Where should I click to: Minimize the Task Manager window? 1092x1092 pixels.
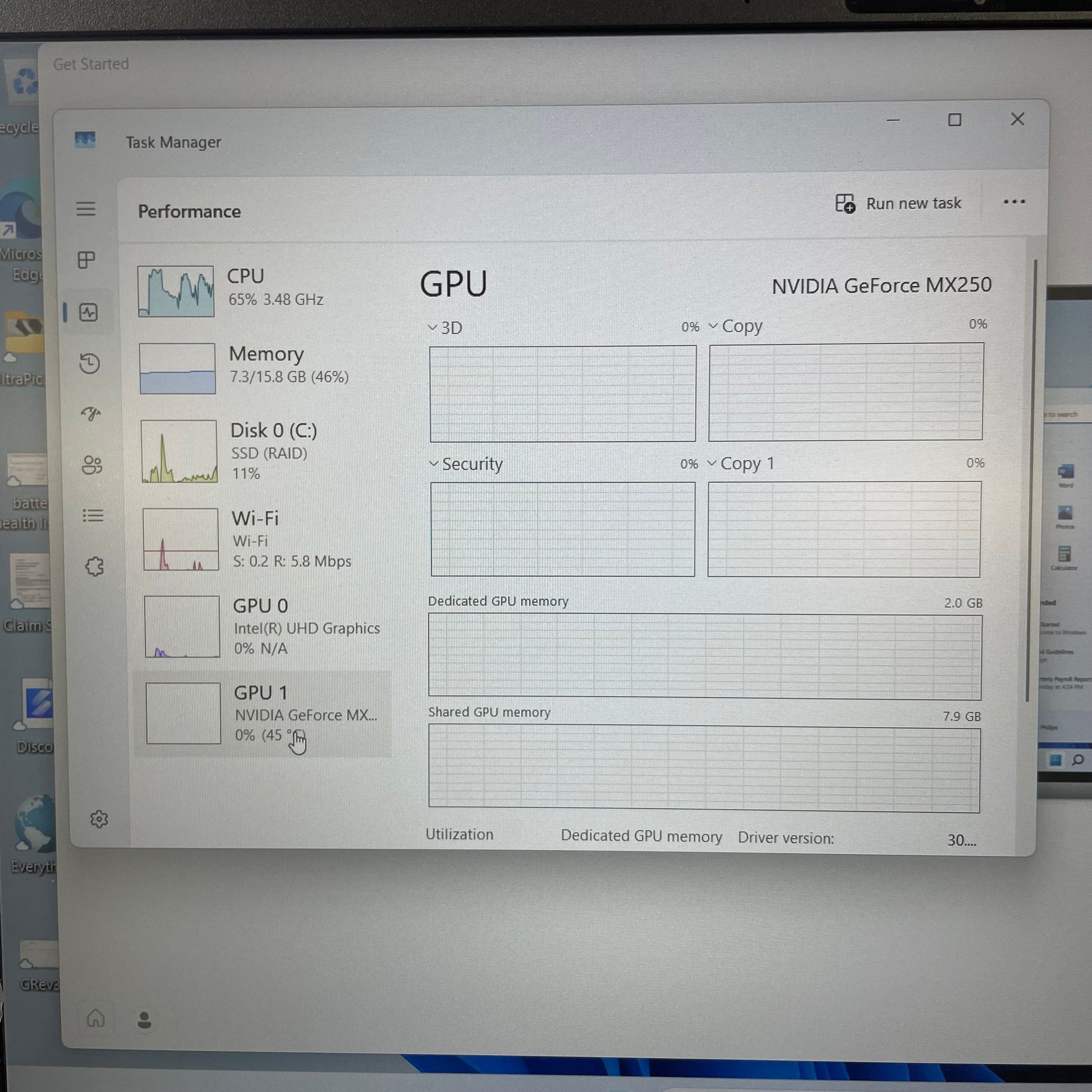pyautogui.click(x=893, y=121)
